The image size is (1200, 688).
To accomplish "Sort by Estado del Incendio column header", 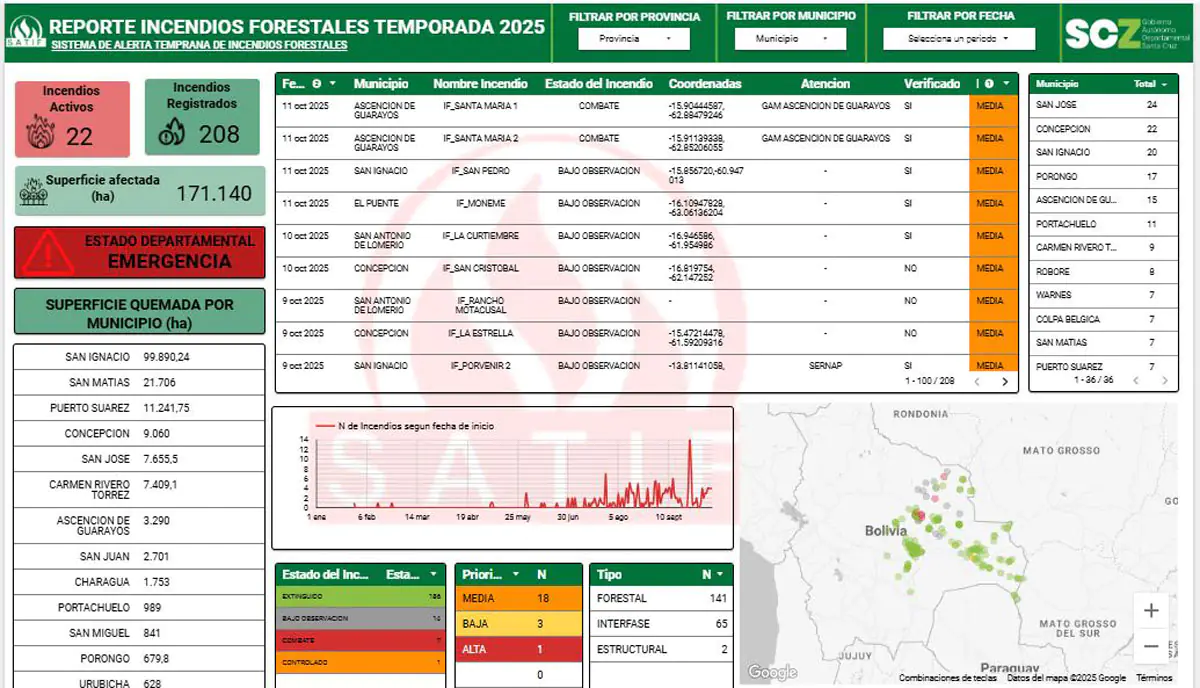I will tap(599, 83).
